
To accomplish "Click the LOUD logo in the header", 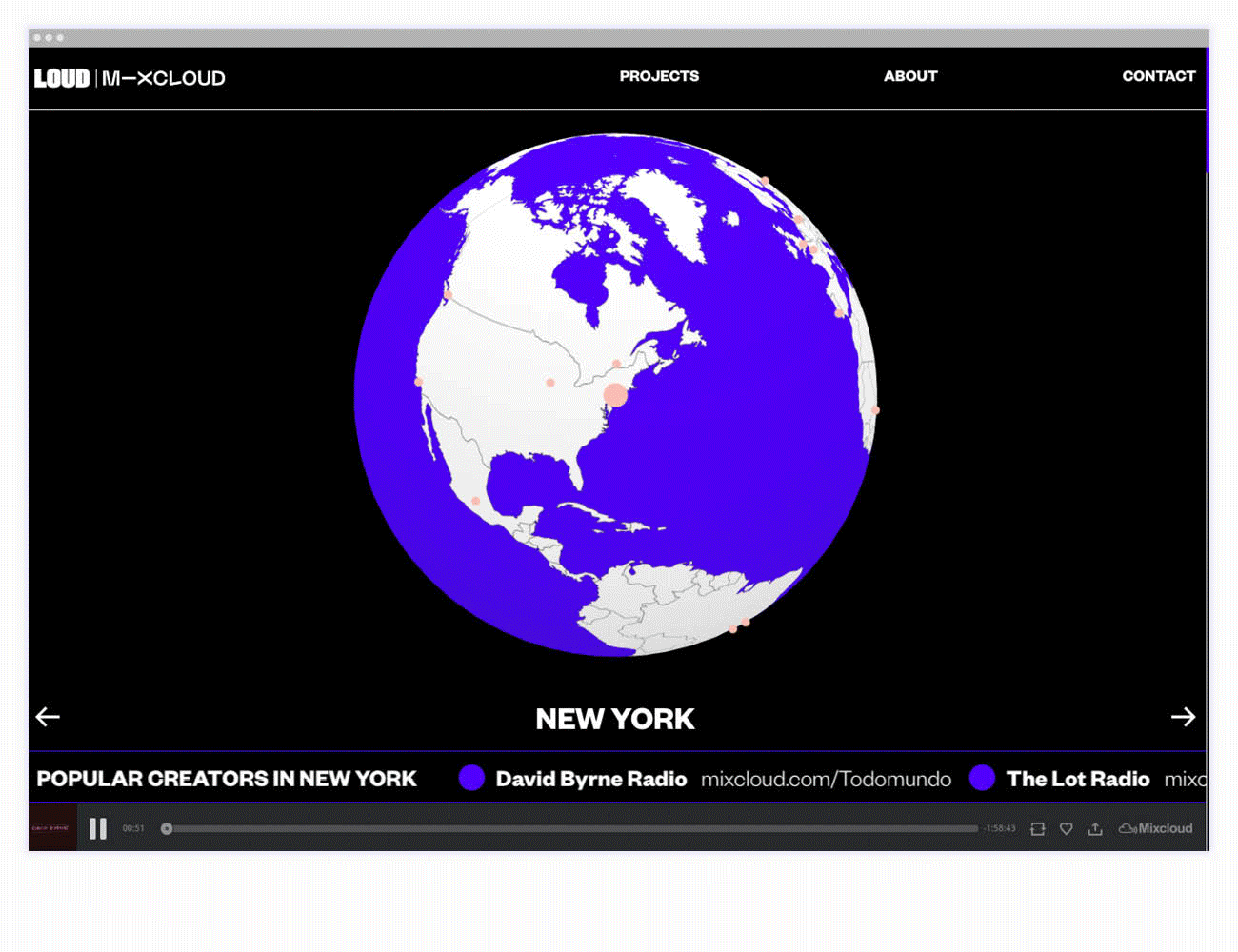I will tap(62, 78).
